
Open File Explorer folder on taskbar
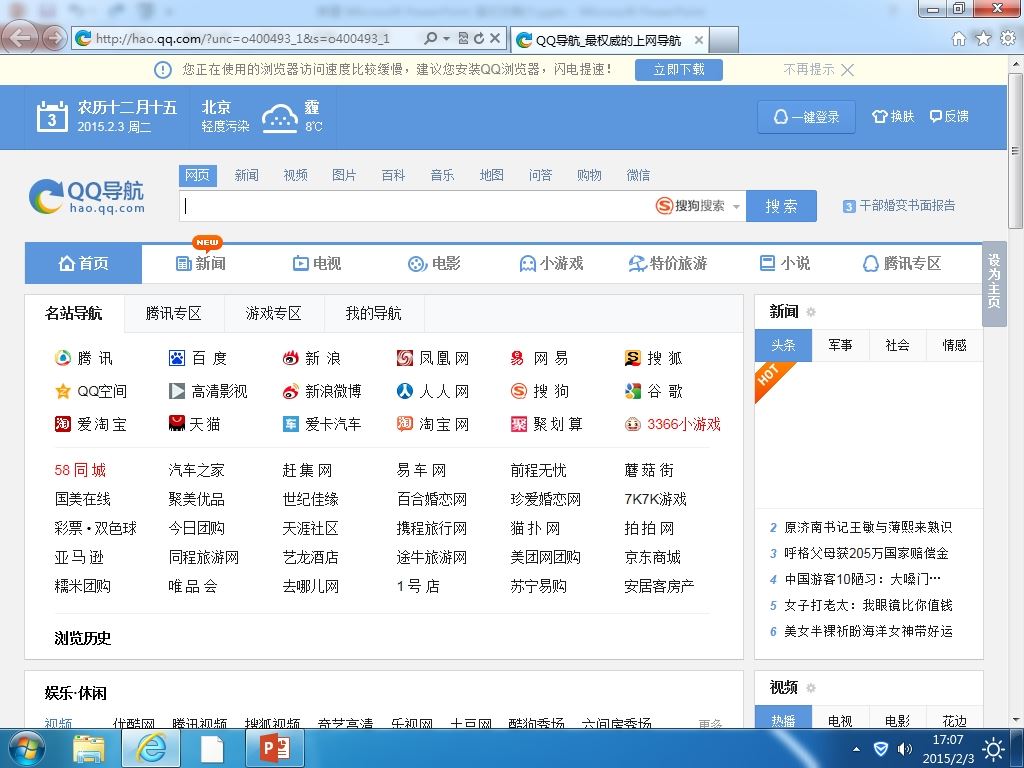[89, 748]
